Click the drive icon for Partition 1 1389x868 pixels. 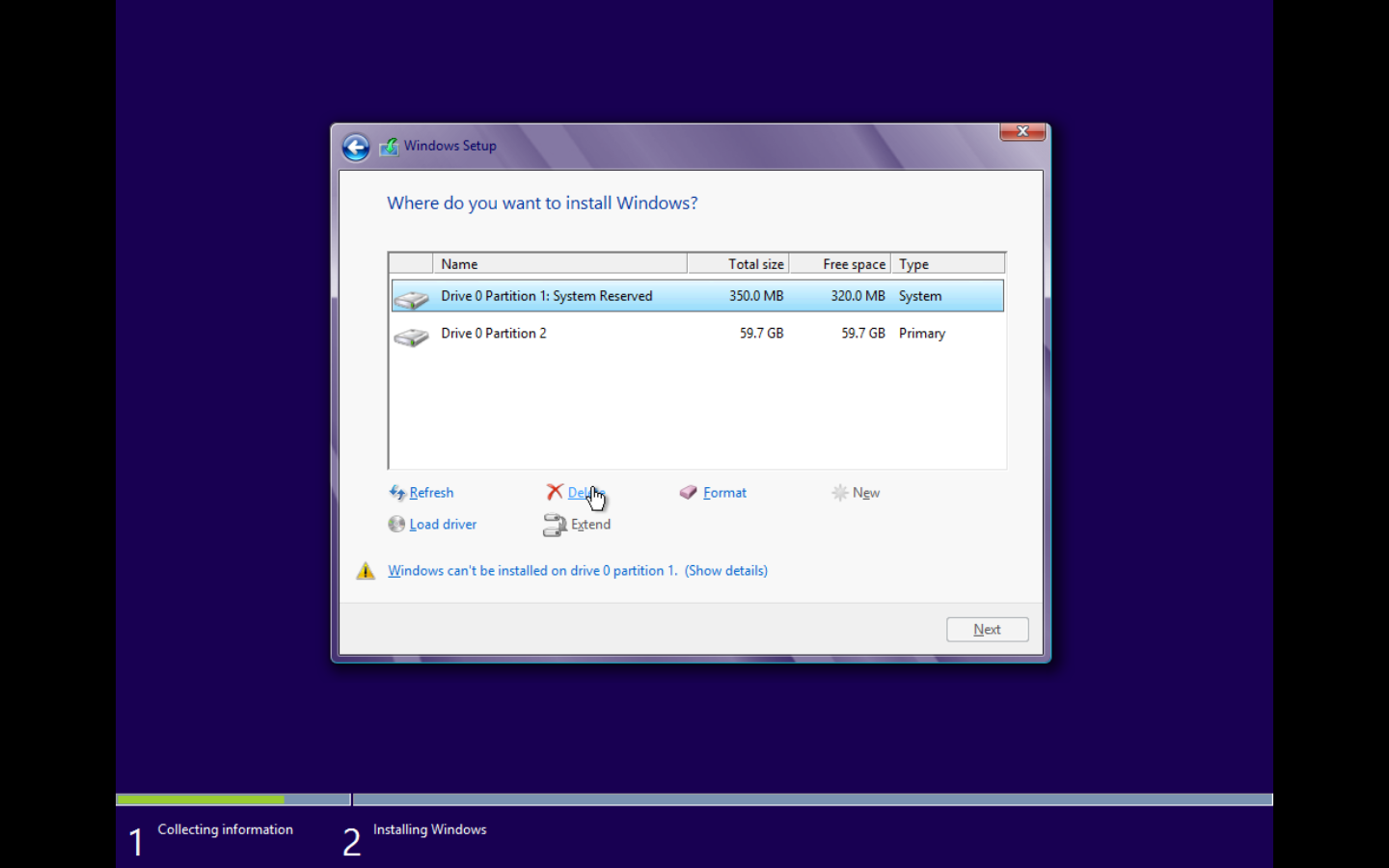pyautogui.click(x=411, y=299)
